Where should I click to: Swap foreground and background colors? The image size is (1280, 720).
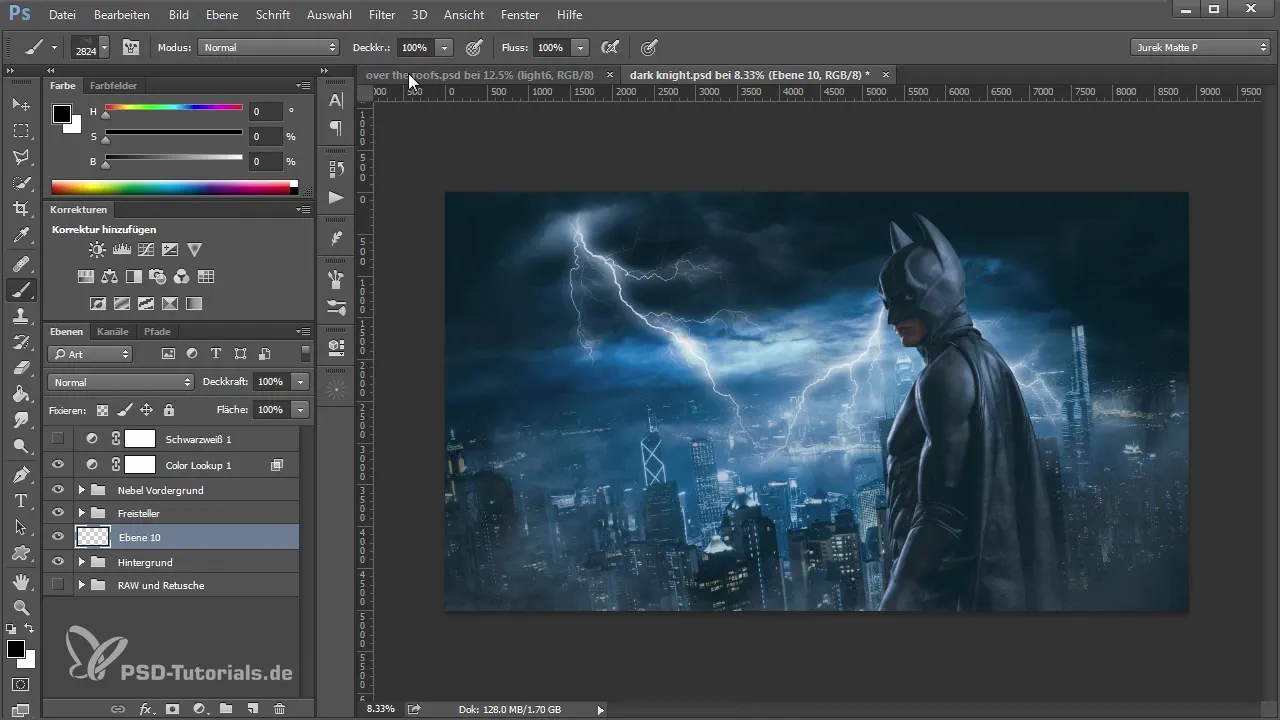pyautogui.click(x=29, y=629)
